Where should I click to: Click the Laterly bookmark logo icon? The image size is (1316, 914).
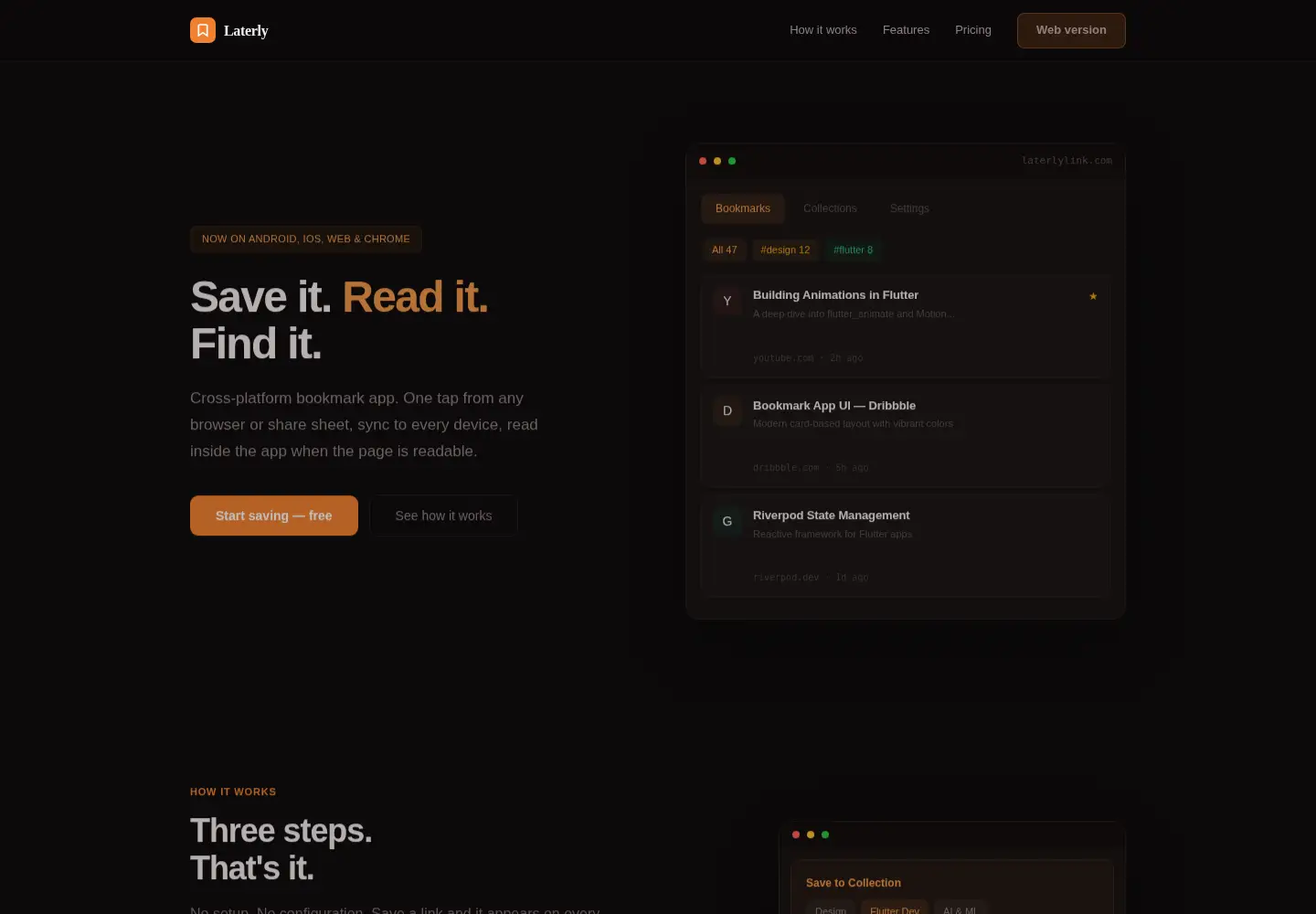(x=203, y=30)
